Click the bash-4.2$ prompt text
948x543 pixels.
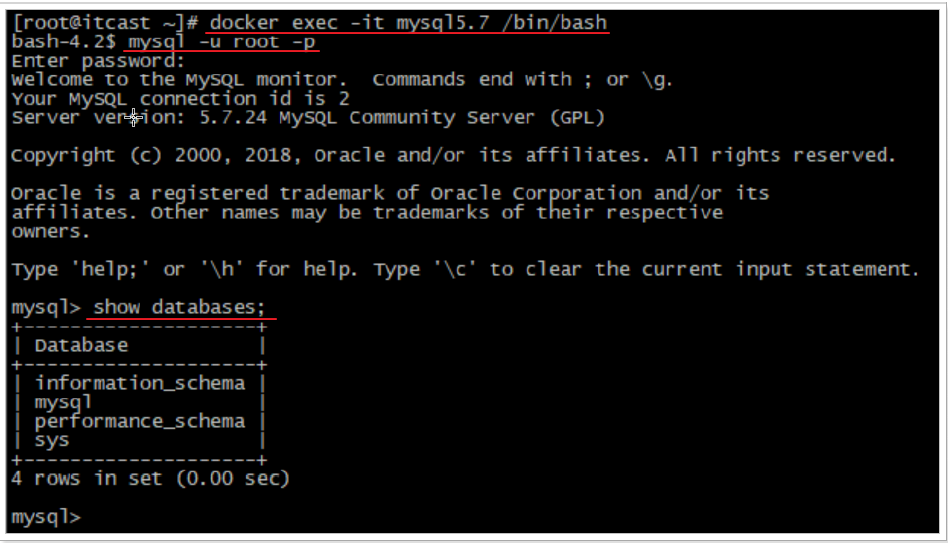[x=63, y=42]
